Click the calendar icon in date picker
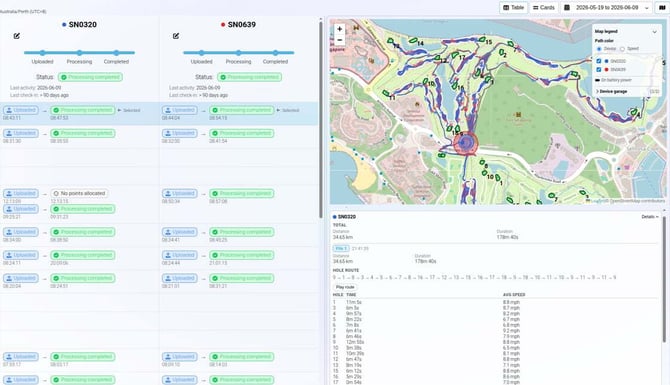 (567, 8)
